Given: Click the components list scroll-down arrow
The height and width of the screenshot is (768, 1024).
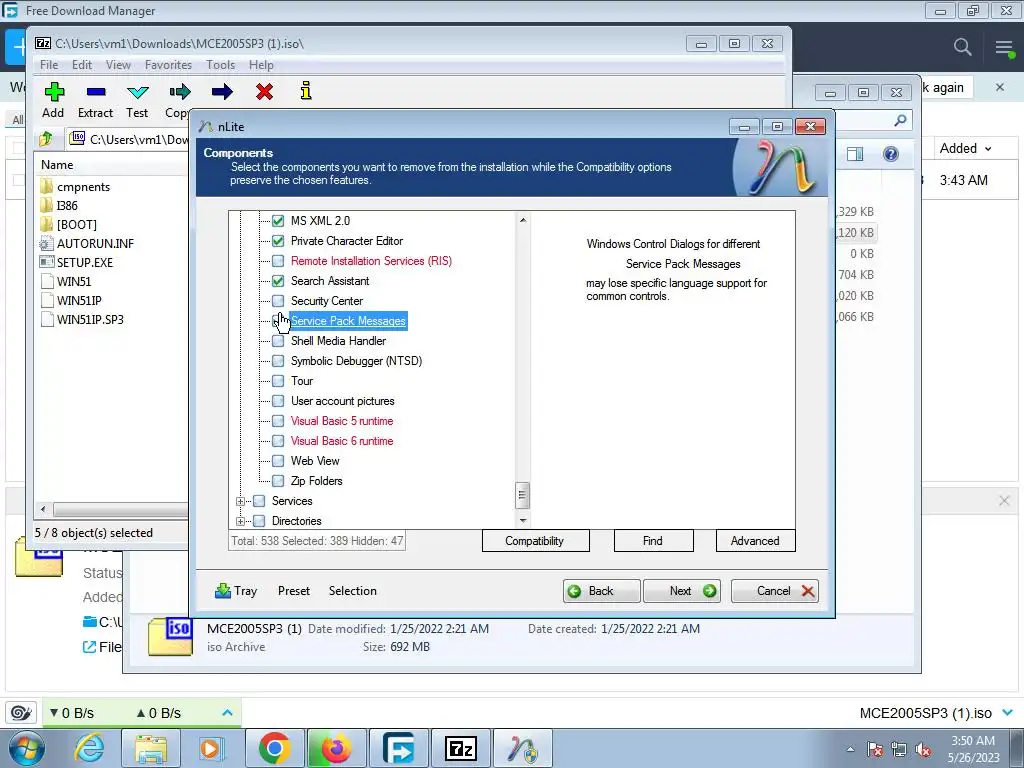Looking at the screenshot, I should (522, 520).
